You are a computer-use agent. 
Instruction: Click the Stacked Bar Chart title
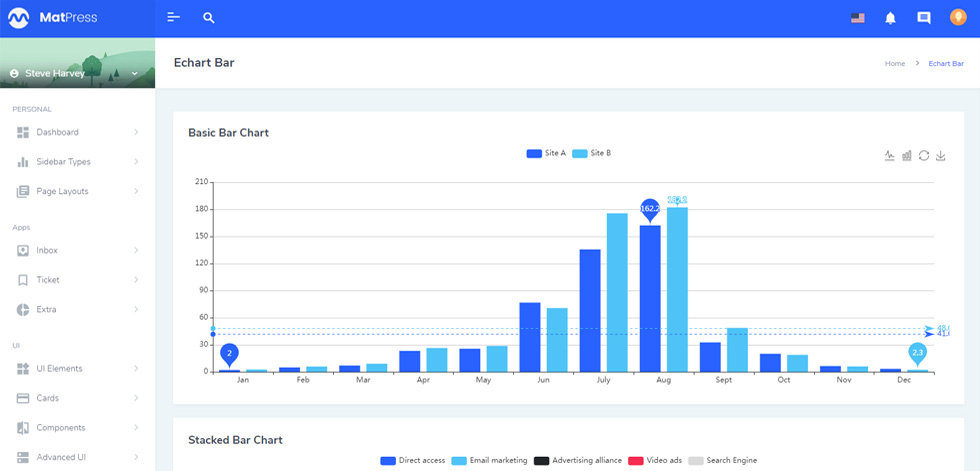[x=236, y=440]
